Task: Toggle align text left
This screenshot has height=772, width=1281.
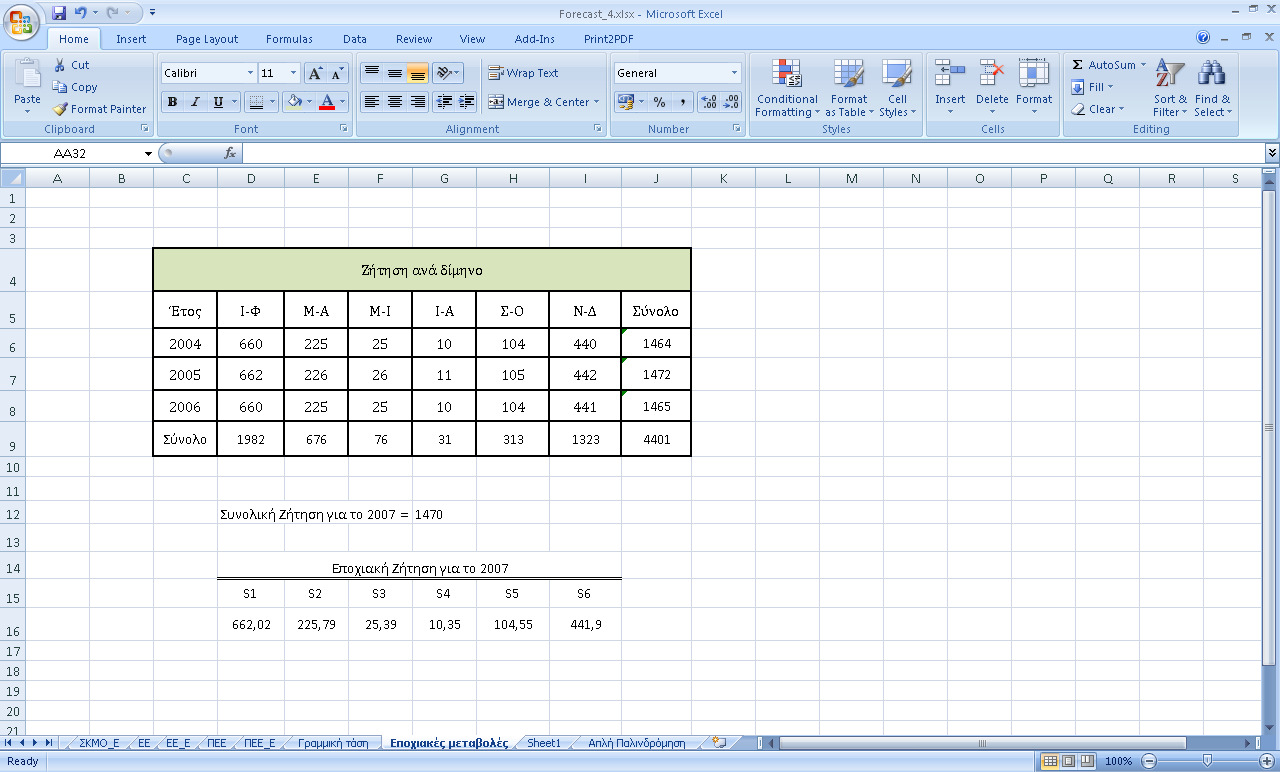Action: click(371, 102)
